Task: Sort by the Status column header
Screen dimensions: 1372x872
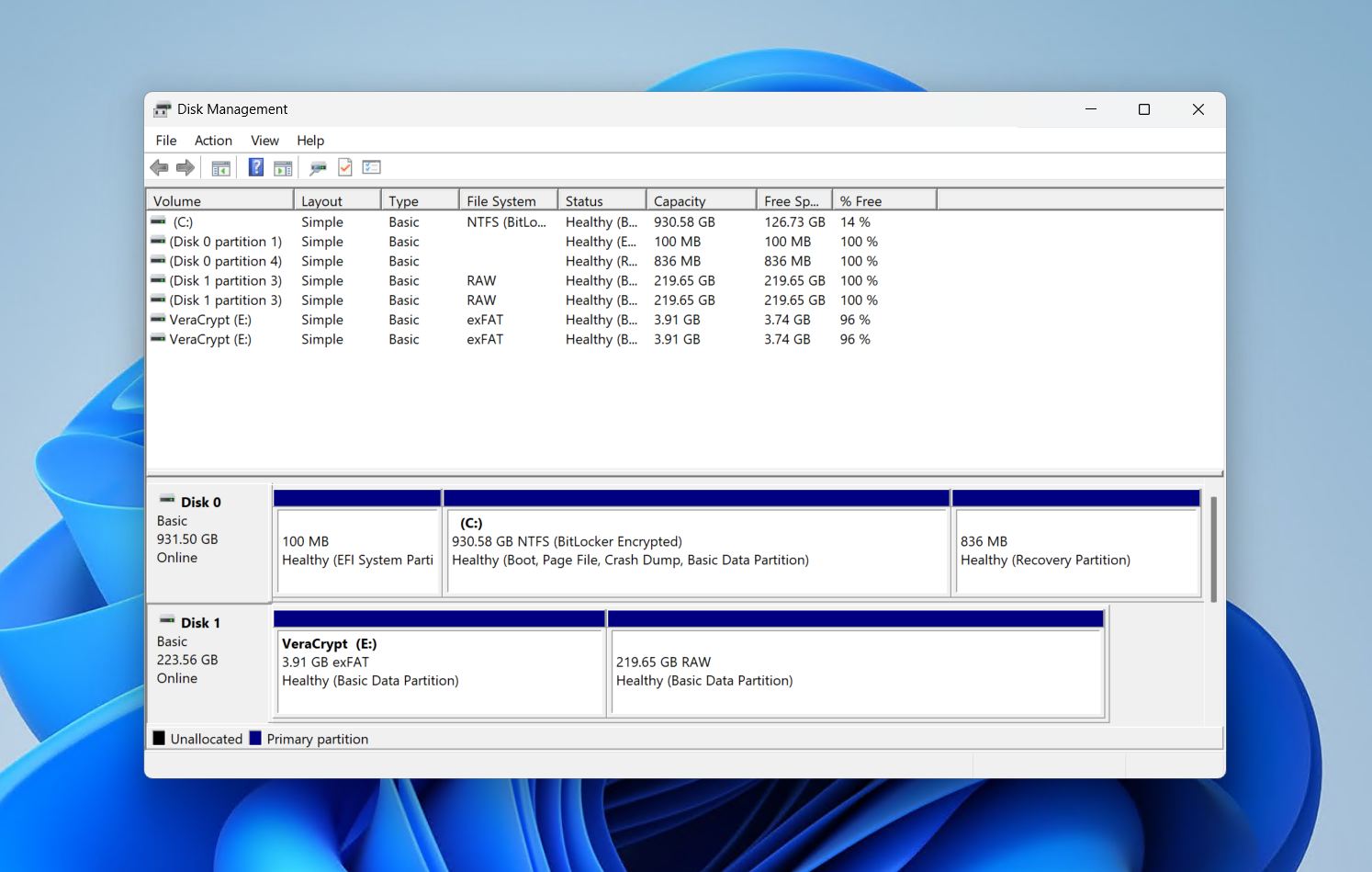Action: [602, 200]
